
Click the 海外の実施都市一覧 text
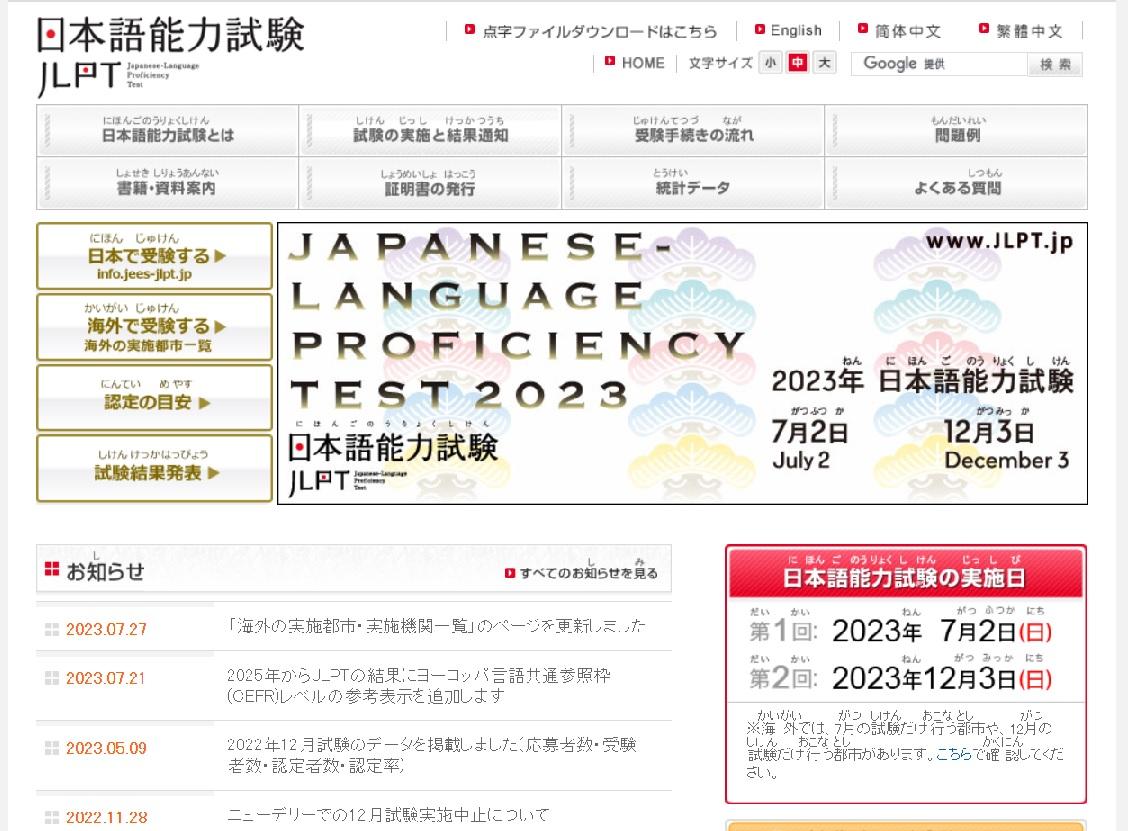click(148, 345)
